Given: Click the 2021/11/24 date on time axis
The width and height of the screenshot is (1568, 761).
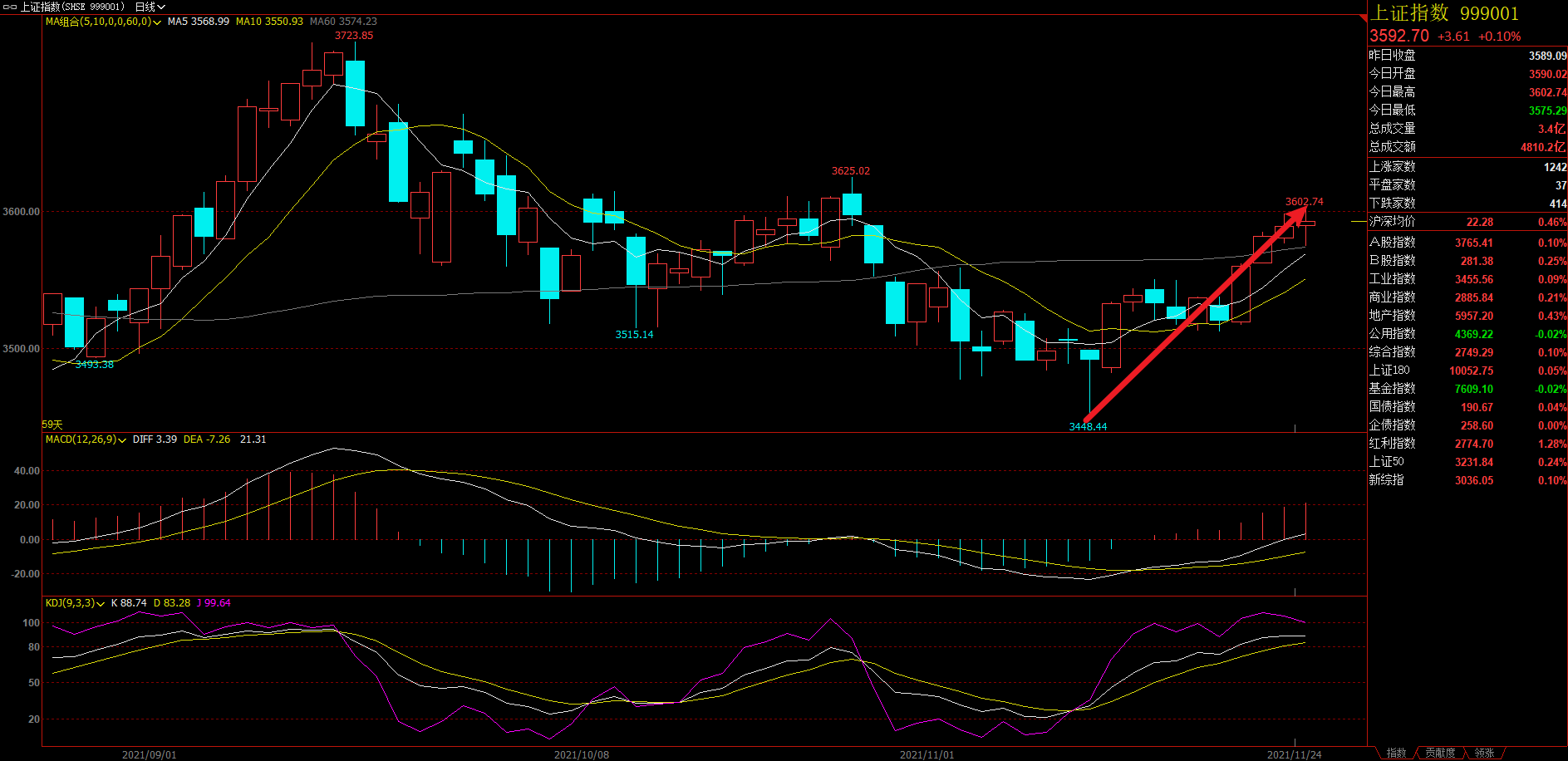Looking at the screenshot, I should tap(1294, 754).
